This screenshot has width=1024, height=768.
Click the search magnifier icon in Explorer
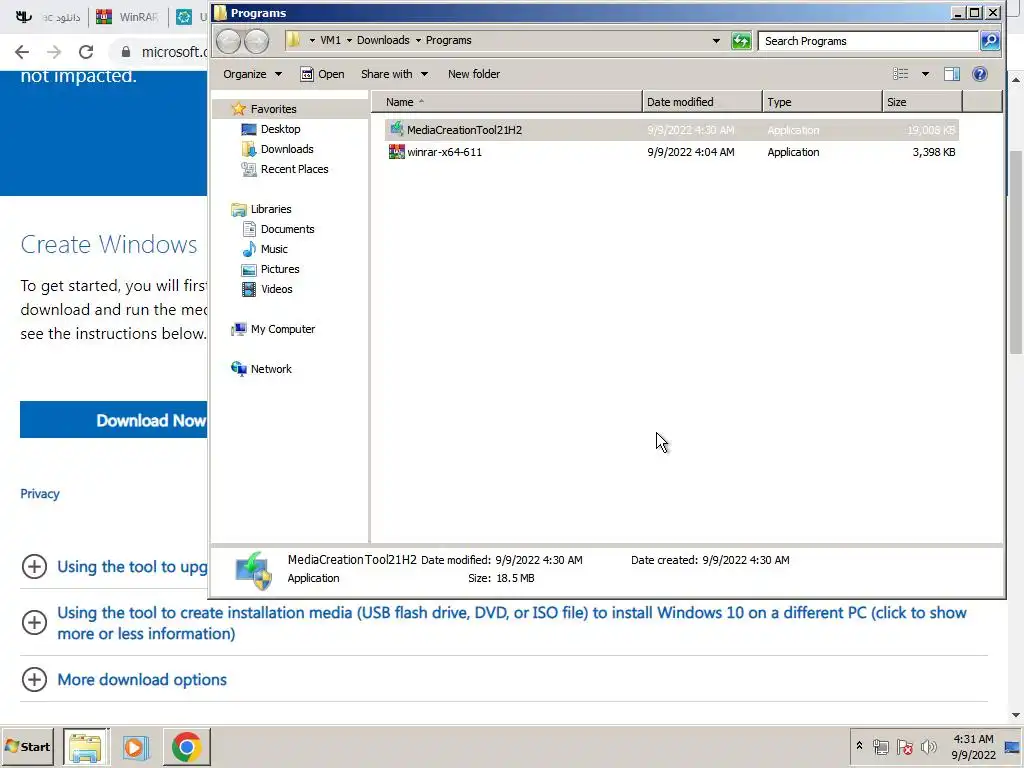(990, 40)
